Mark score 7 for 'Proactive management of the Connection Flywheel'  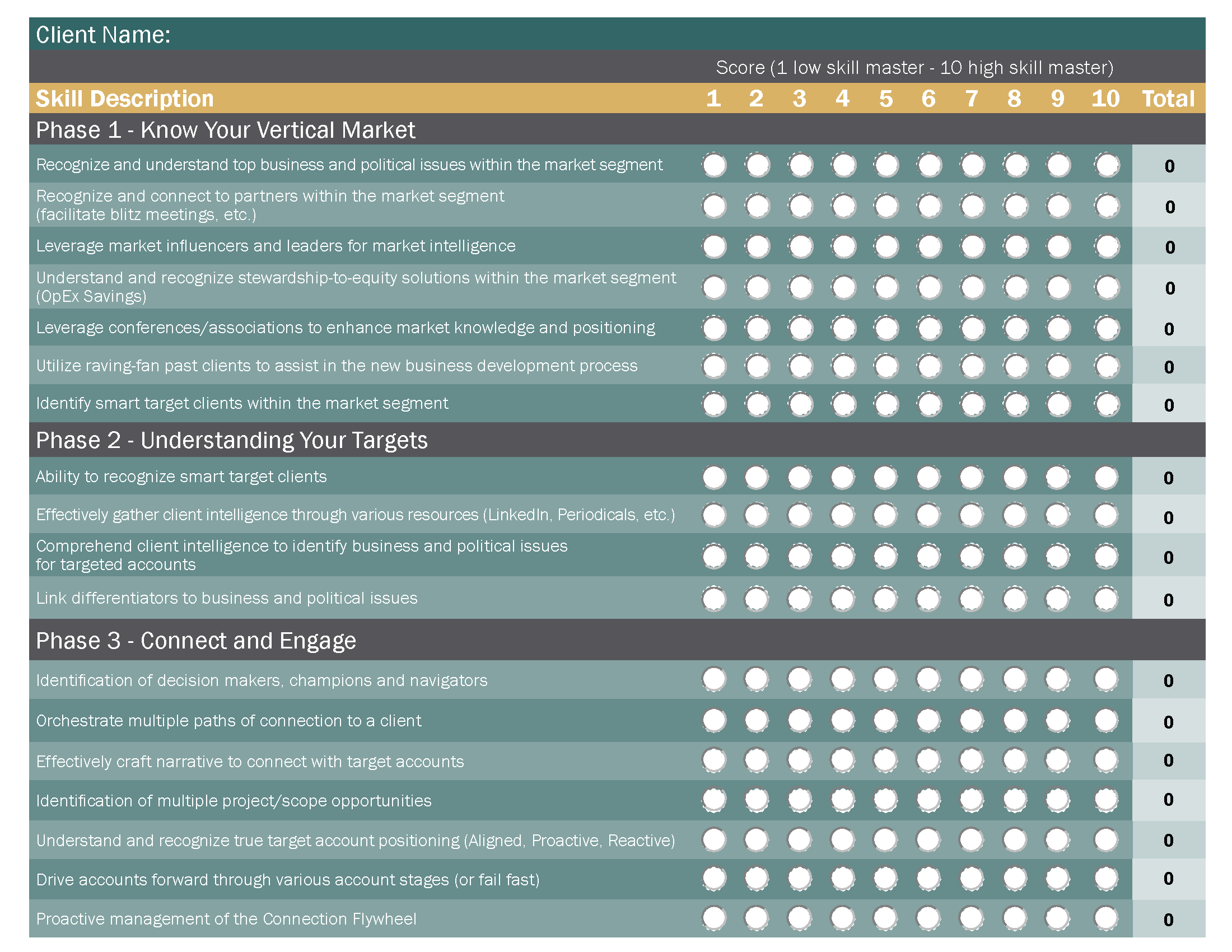tap(972, 918)
